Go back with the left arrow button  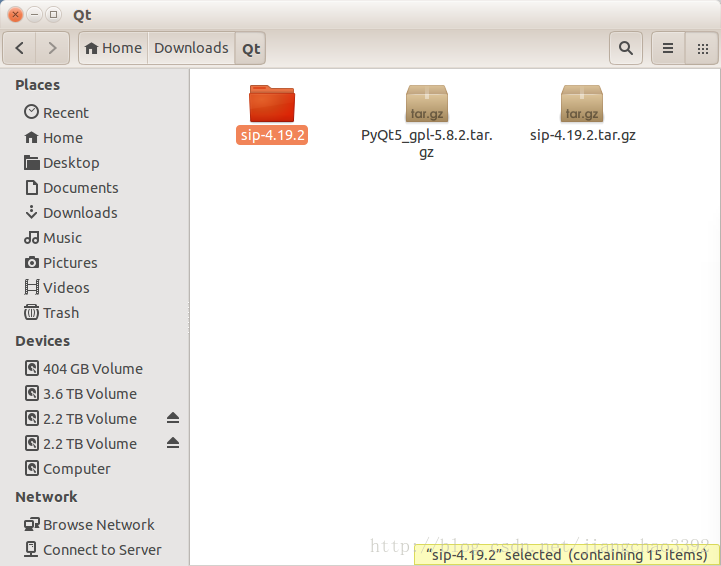coord(19,48)
